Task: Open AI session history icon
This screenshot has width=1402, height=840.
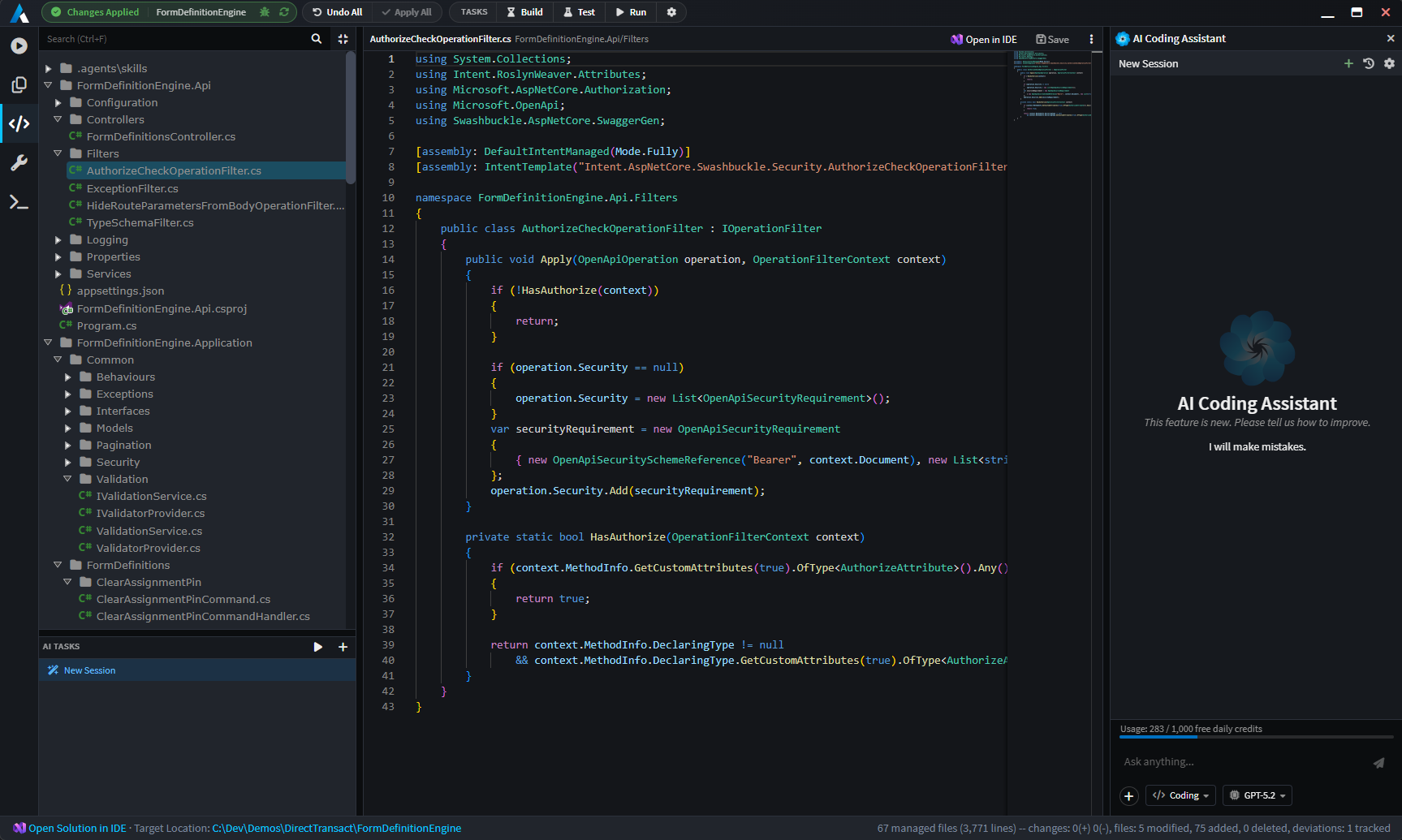Action: click(x=1369, y=63)
